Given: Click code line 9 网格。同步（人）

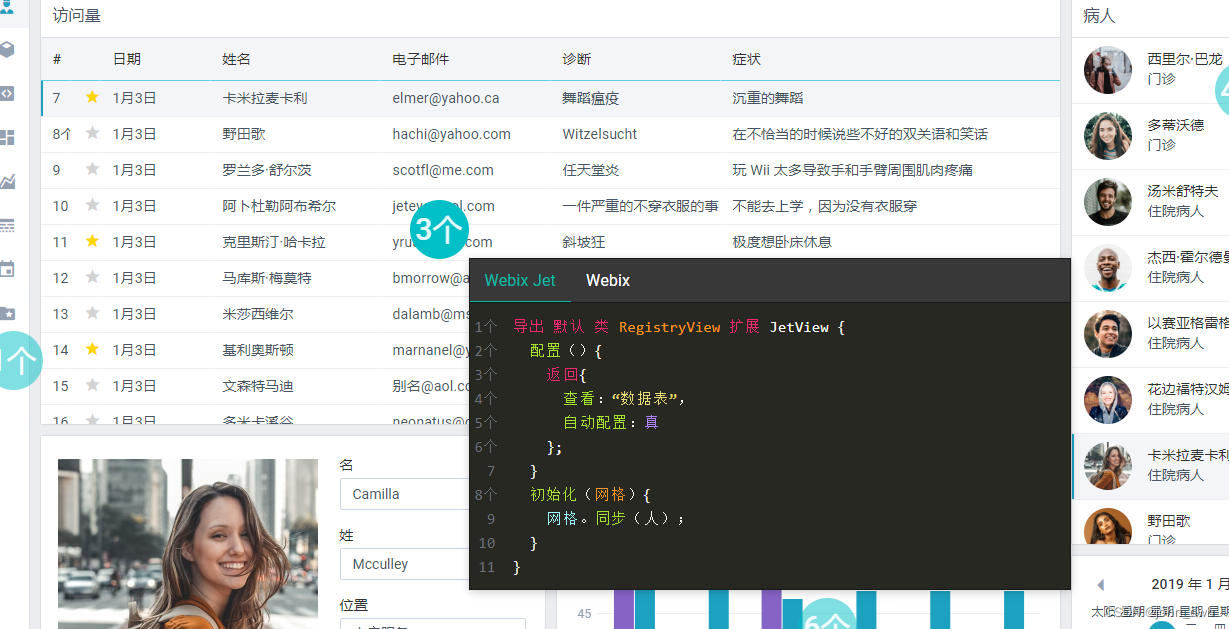Looking at the screenshot, I should click(x=616, y=519).
